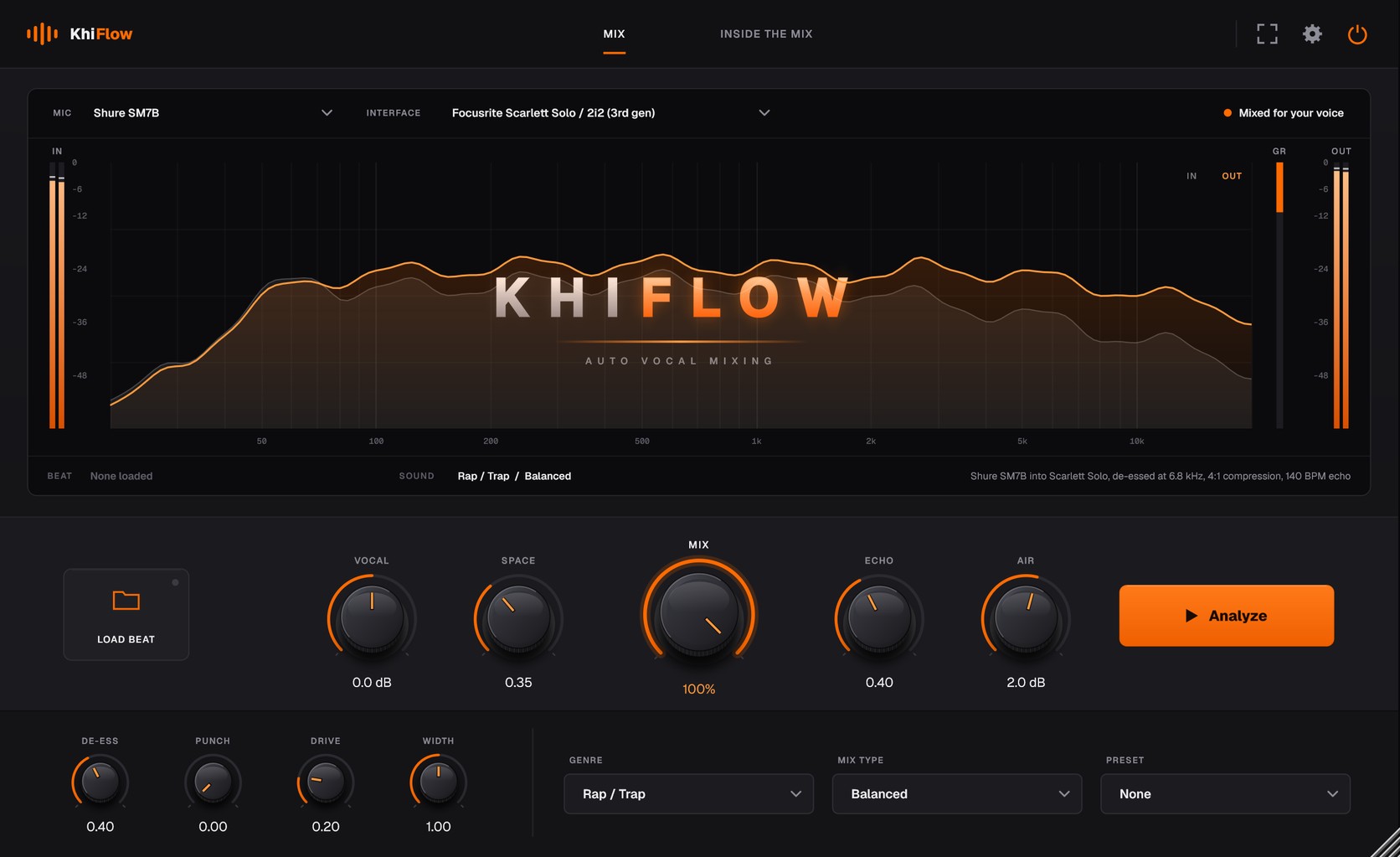Click the 0.0 dB vocal value
Screen dimensions: 1400x857
[x=372, y=683]
